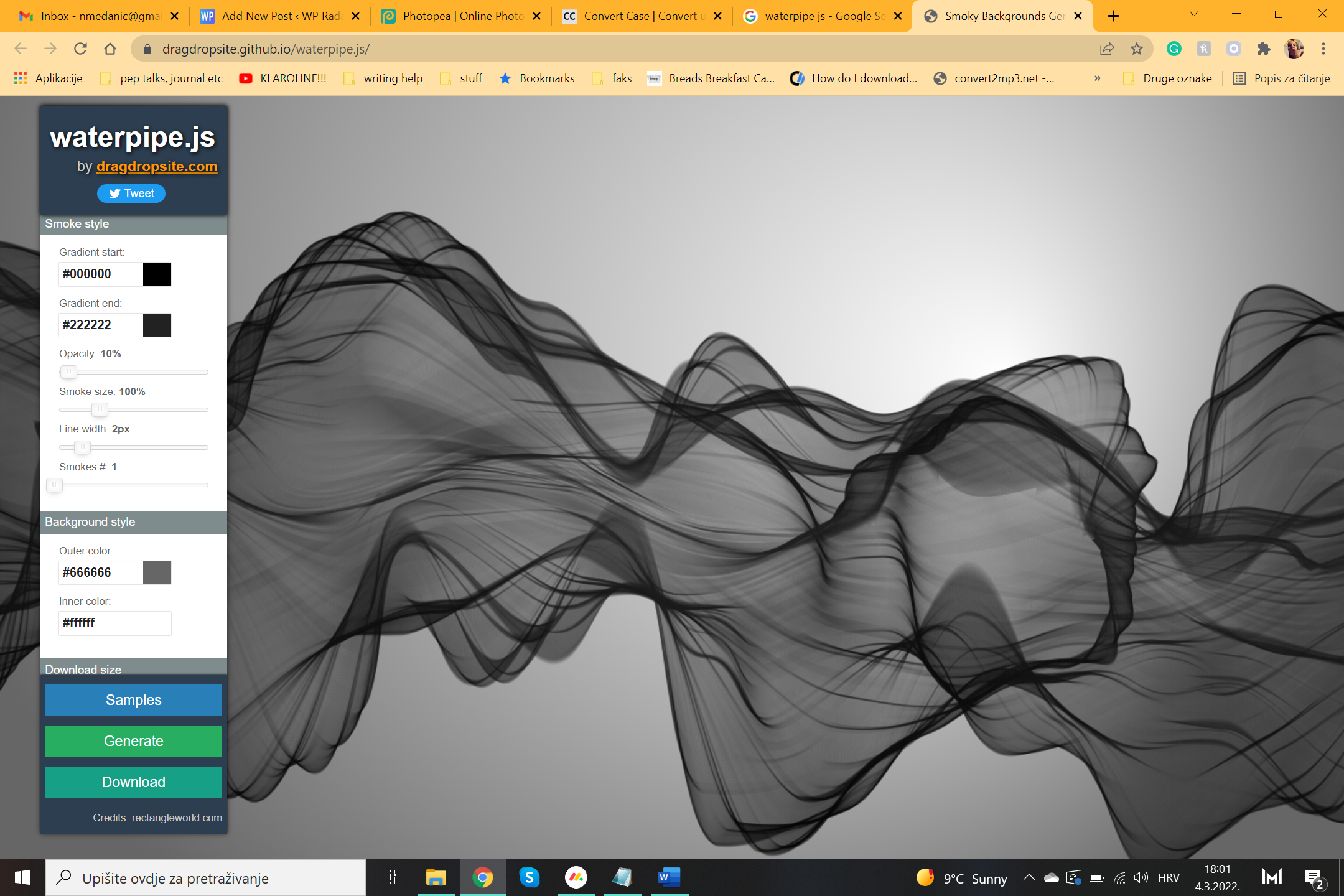This screenshot has width=1344, height=896.
Task: Click the Grammarly extension icon
Action: point(1174,49)
